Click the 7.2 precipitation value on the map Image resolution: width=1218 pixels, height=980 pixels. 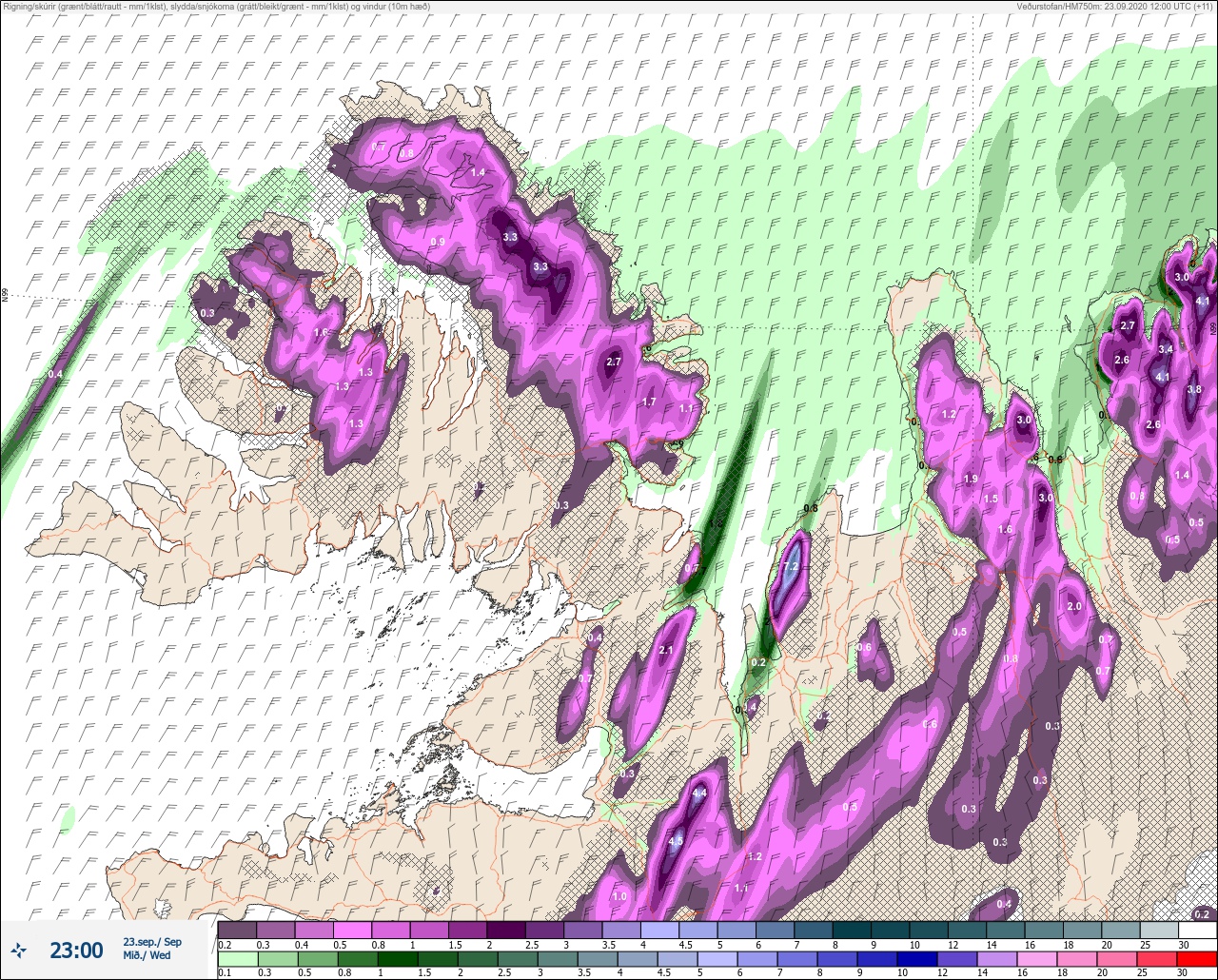[790, 567]
